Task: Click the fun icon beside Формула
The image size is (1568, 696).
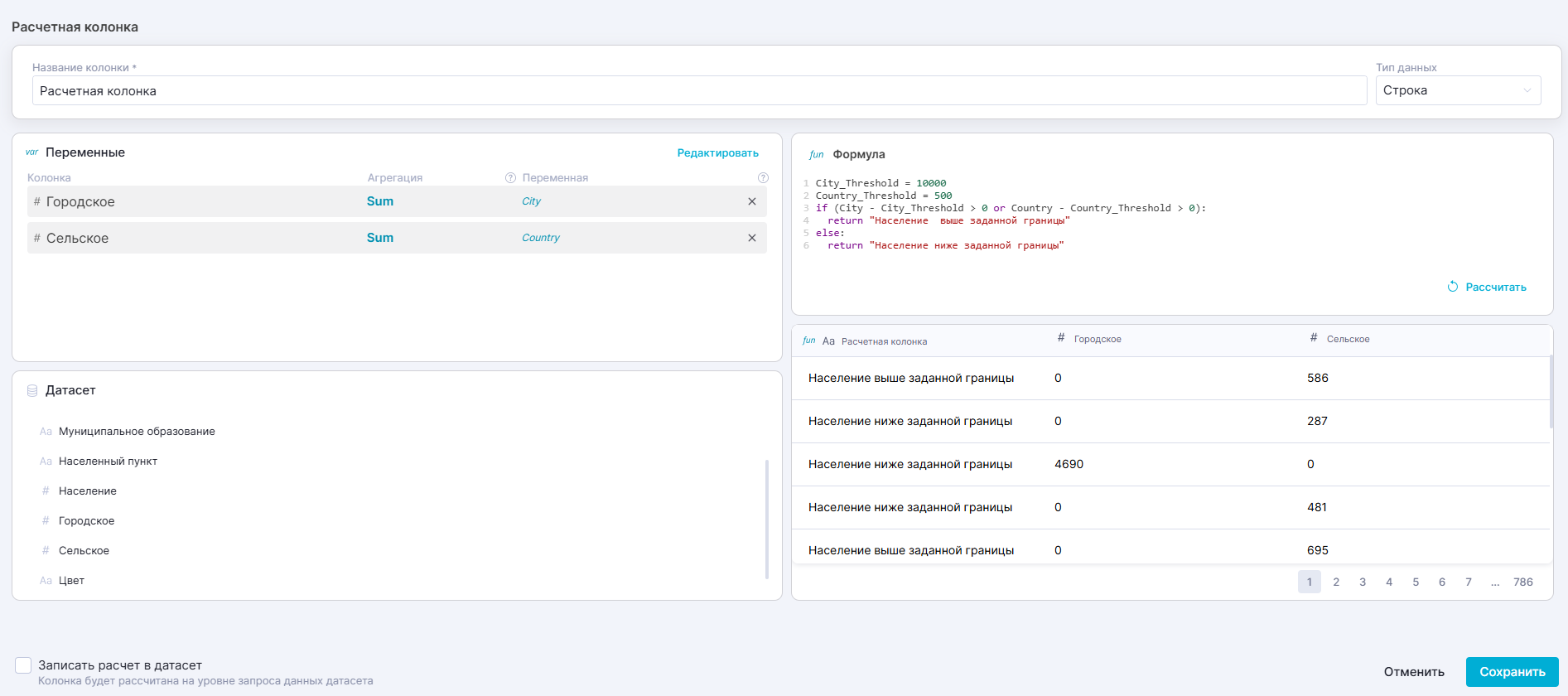Action: [816, 155]
